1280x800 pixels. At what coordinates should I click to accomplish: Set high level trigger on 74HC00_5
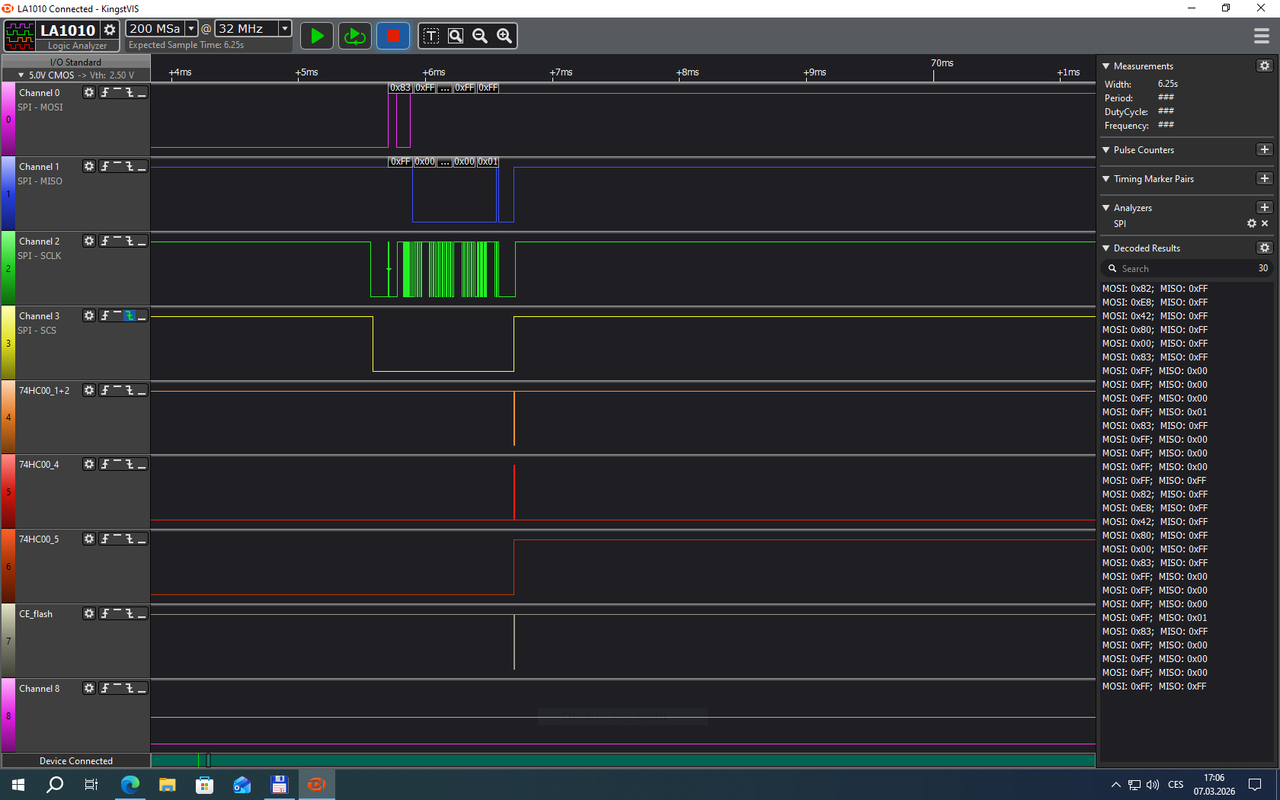[x=117, y=539]
